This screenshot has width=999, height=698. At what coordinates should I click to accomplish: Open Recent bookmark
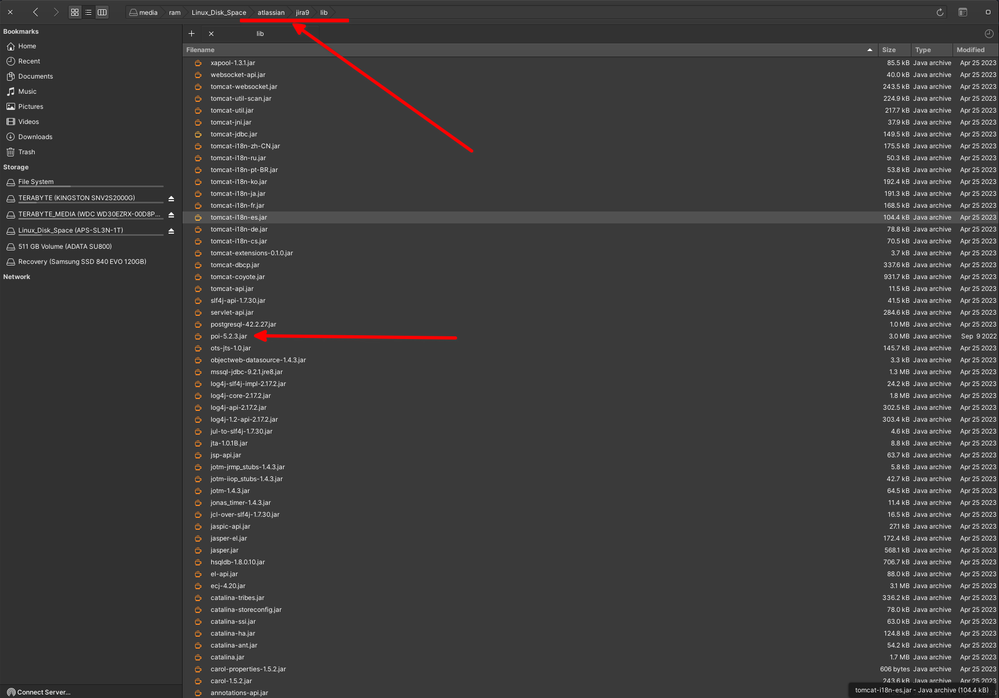(x=29, y=61)
